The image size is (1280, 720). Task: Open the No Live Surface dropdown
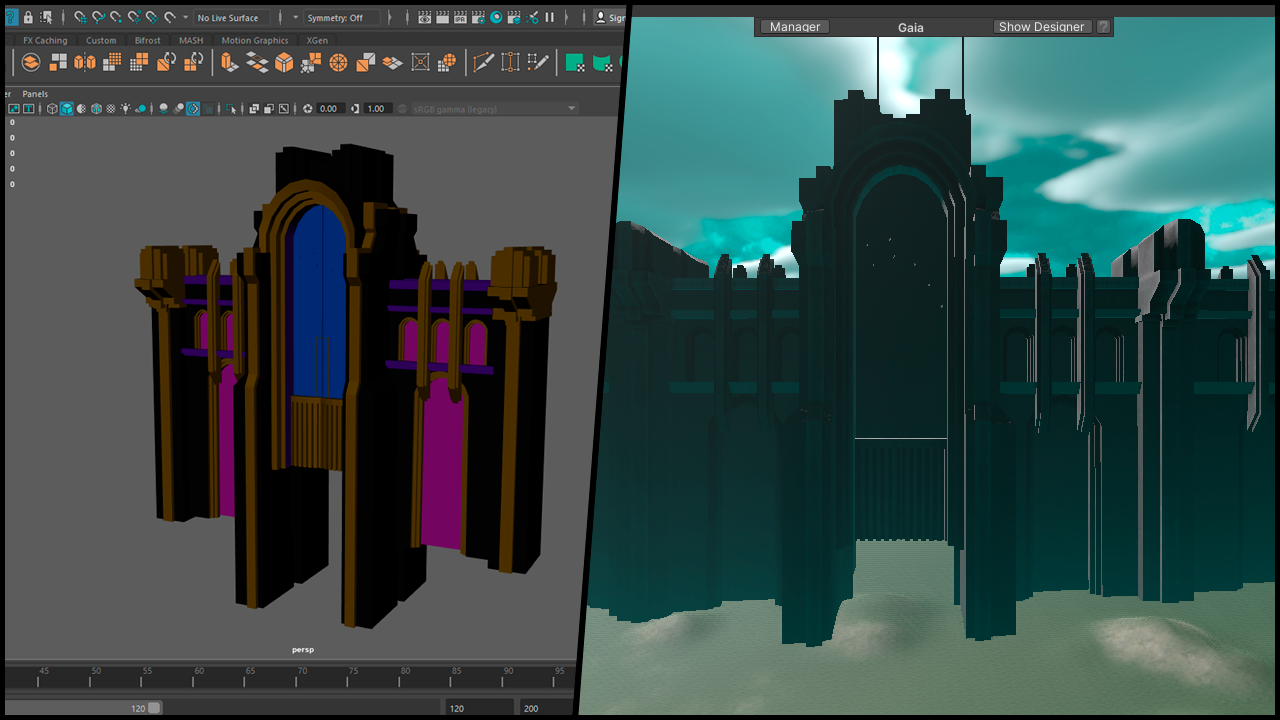[232, 17]
